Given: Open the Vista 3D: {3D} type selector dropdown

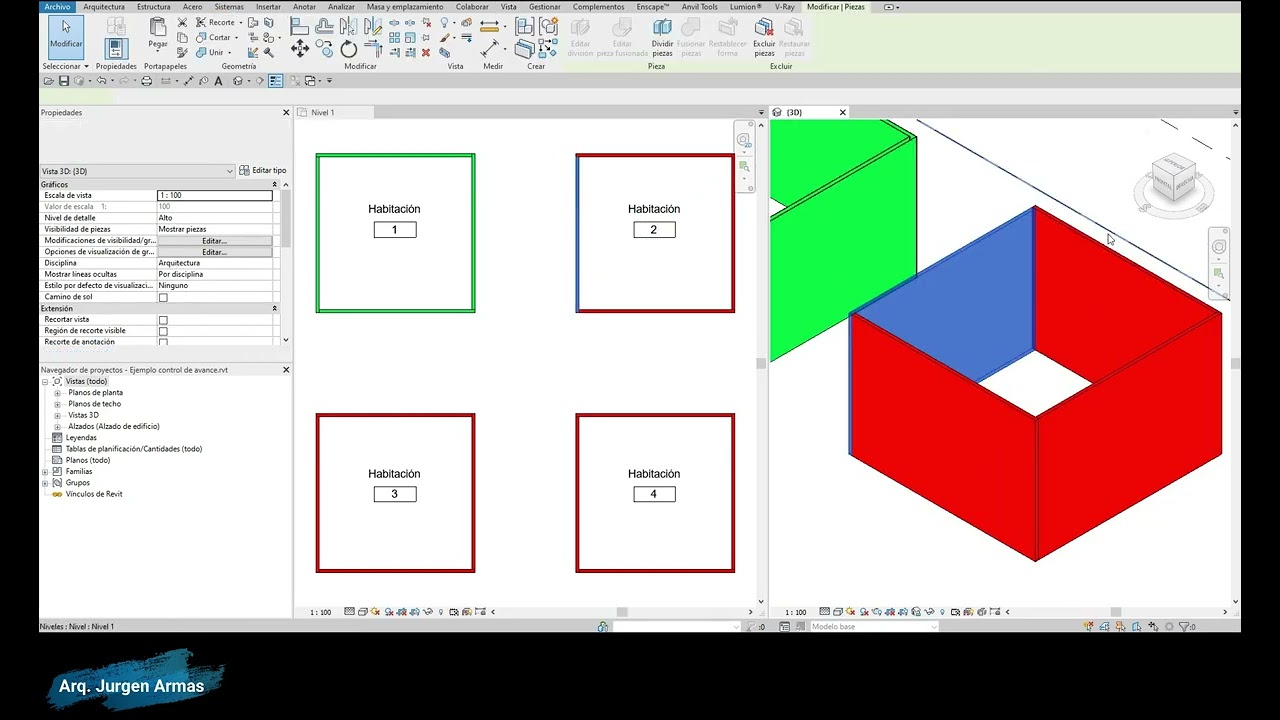Looking at the screenshot, I should 137,171.
